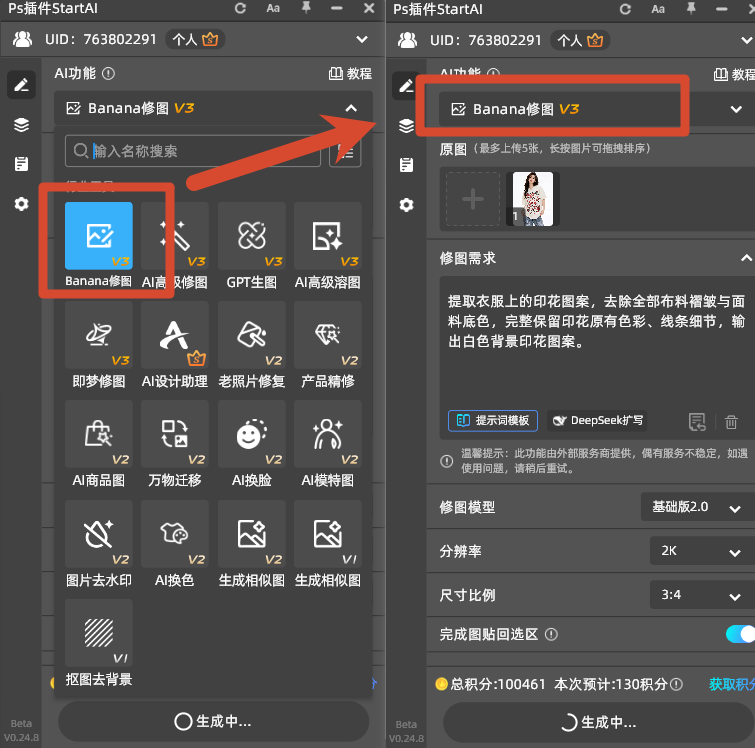Click 获取积分 link

732,684
